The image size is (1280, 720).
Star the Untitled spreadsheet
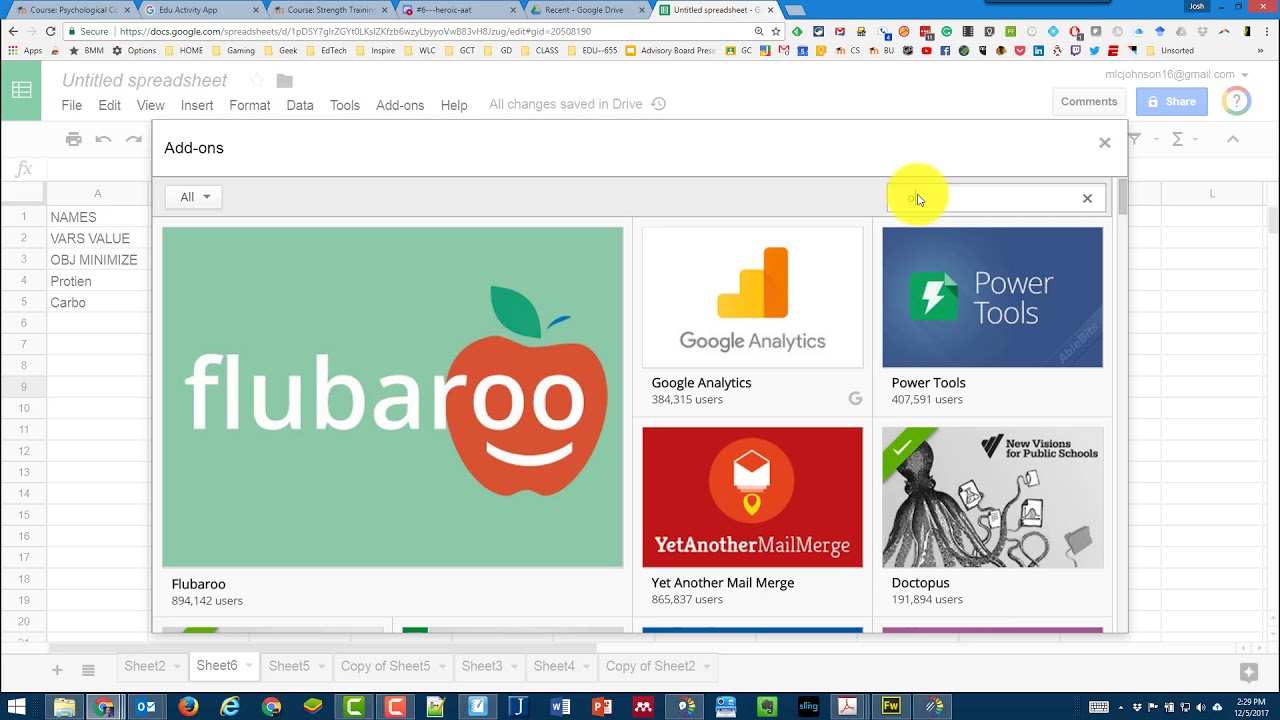pyautogui.click(x=258, y=81)
